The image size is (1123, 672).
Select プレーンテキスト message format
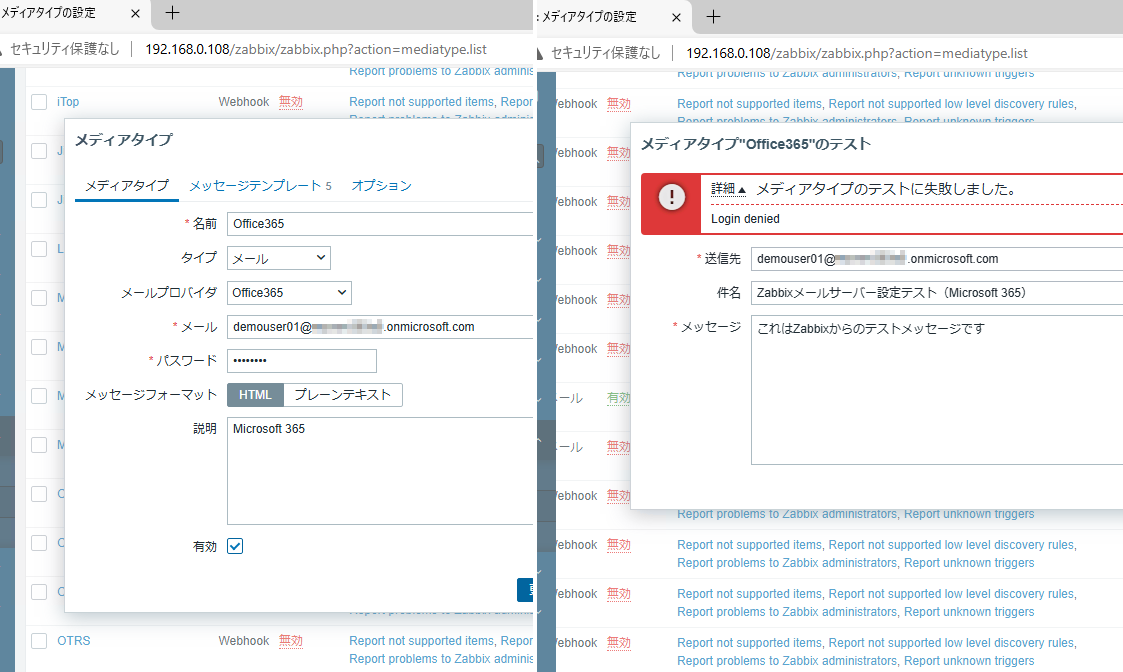[343, 395]
